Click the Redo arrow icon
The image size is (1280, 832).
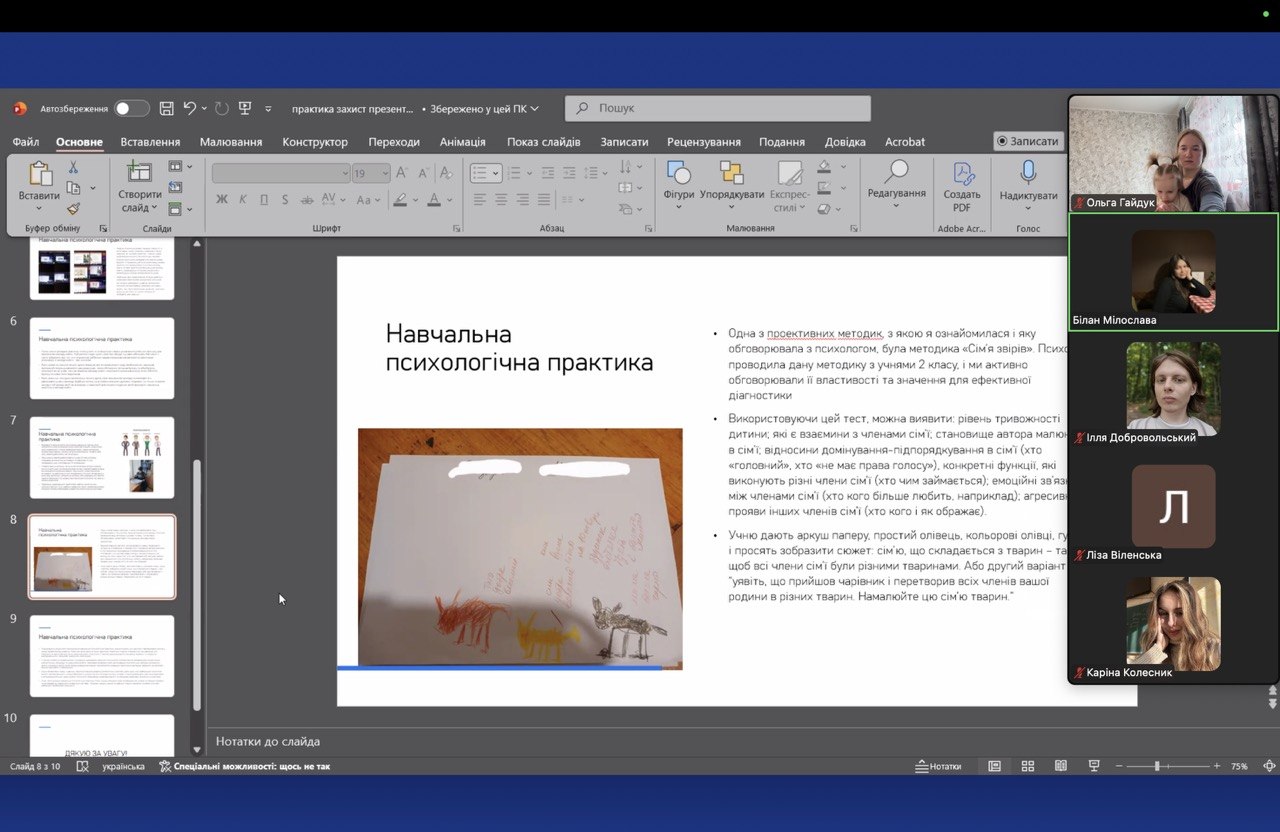pos(221,108)
